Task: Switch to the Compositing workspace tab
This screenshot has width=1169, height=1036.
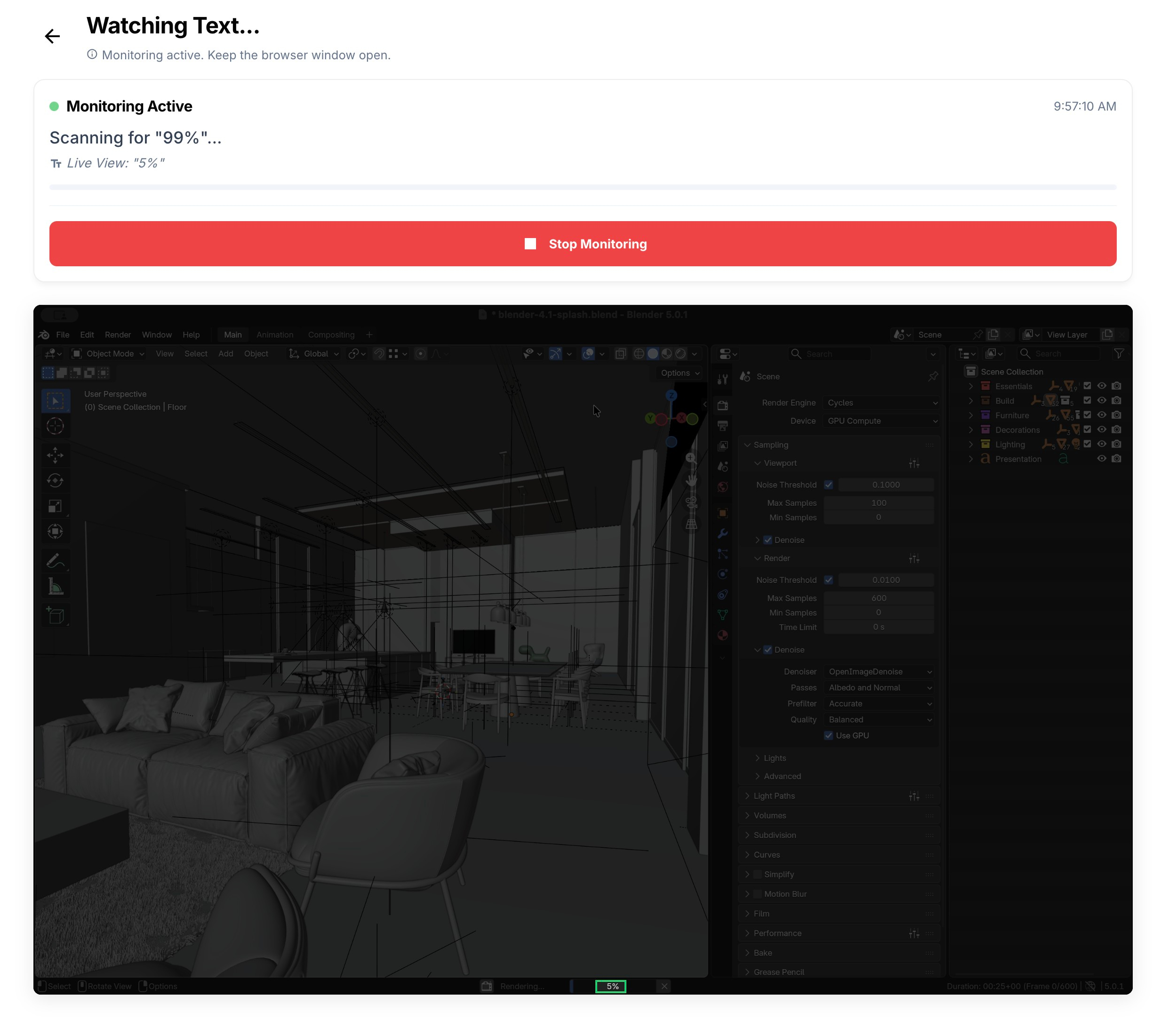Action: coord(331,335)
